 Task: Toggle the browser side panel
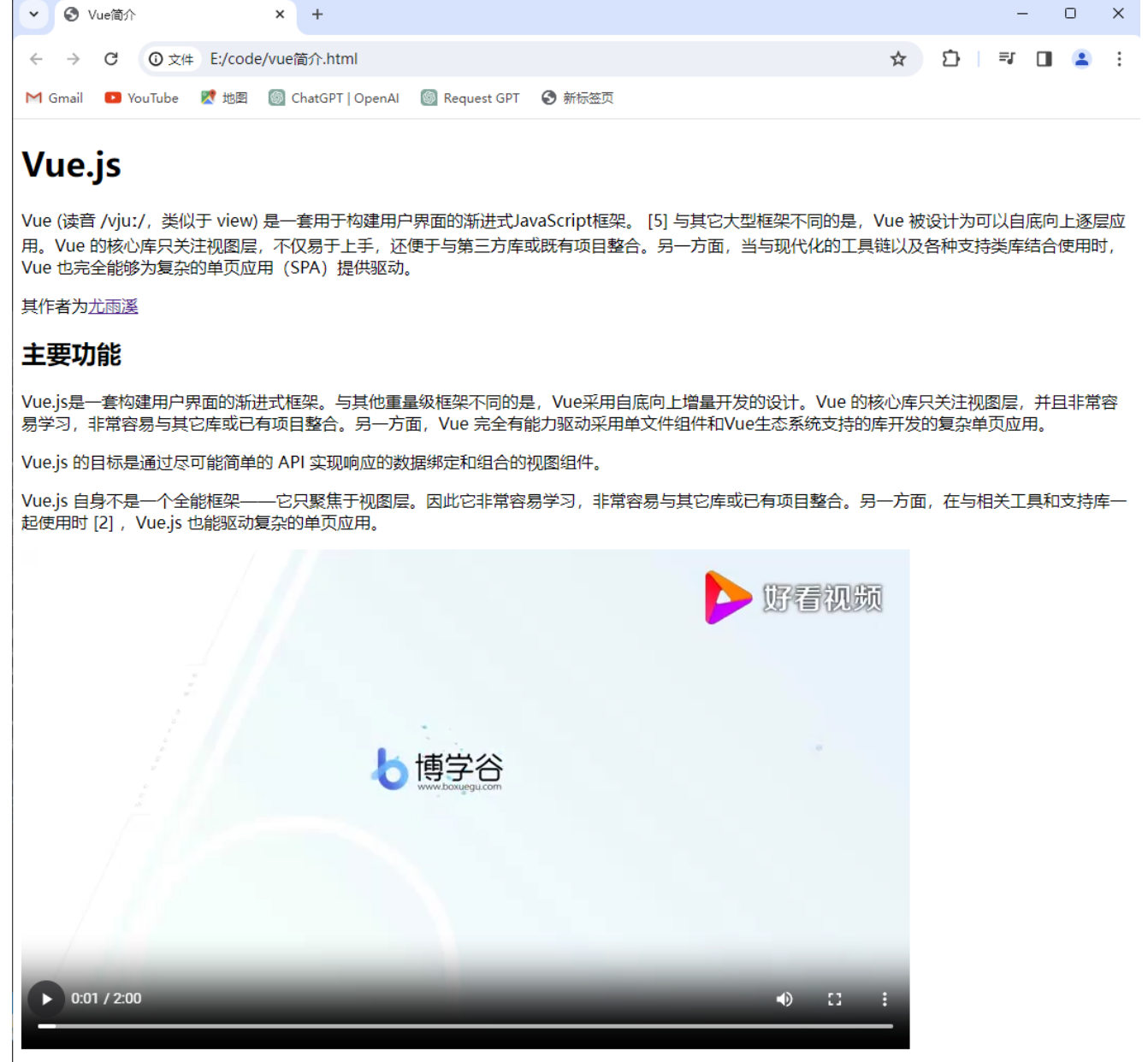1044,59
